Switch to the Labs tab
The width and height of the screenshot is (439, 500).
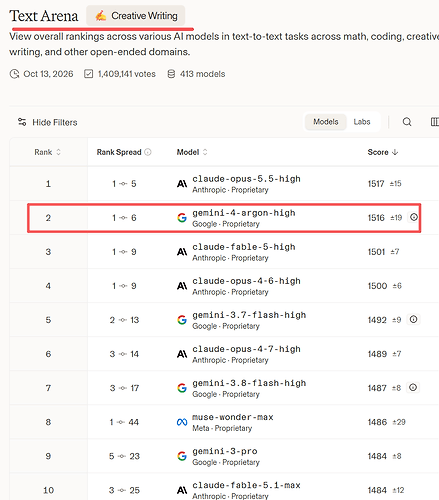(x=362, y=122)
